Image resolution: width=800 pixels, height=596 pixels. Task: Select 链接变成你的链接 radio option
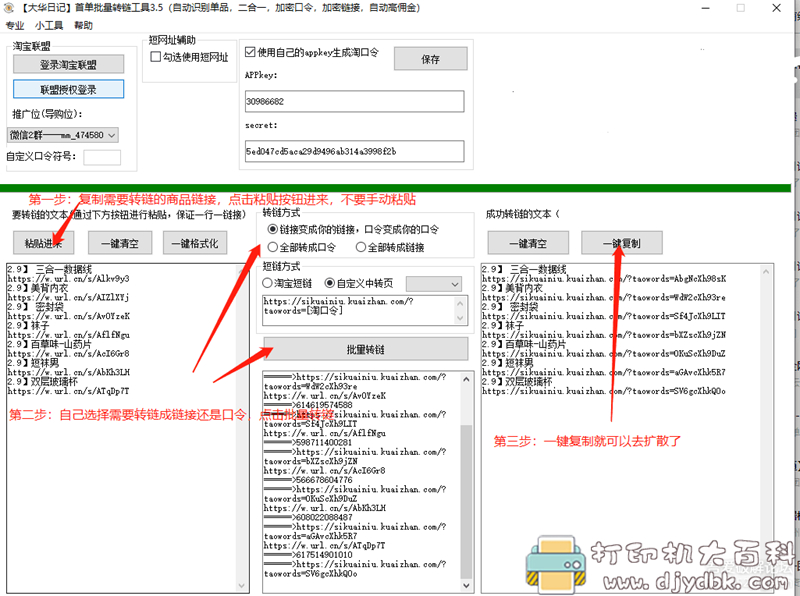tap(272, 230)
